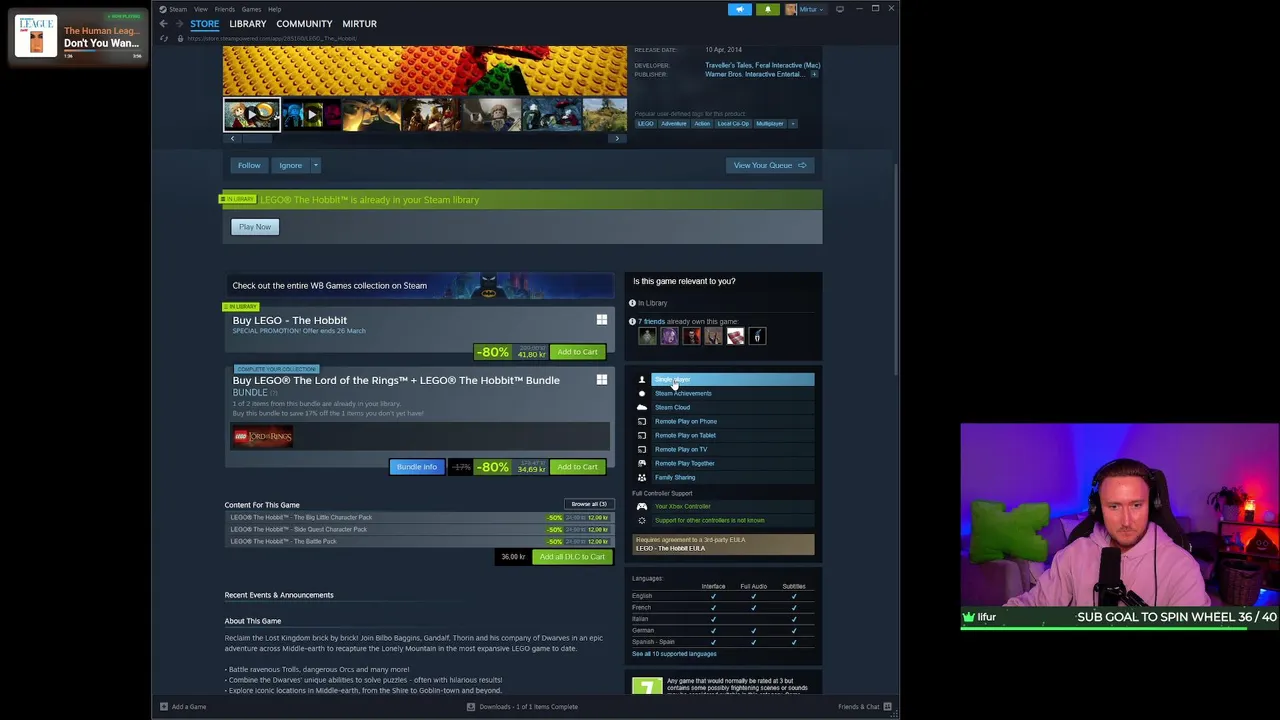Click the Remote Play on Tablet icon
The width and height of the screenshot is (1280, 720).
click(x=642, y=435)
